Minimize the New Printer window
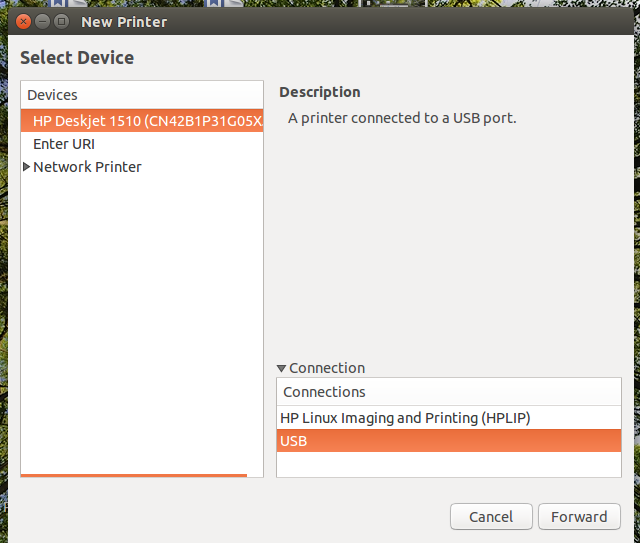640x543 pixels. point(42,21)
